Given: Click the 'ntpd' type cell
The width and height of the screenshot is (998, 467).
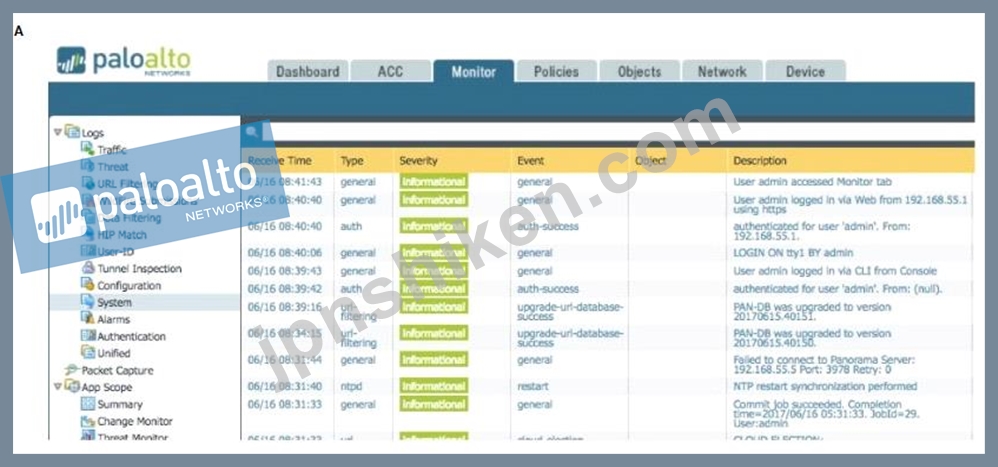Looking at the screenshot, I should (x=352, y=386).
